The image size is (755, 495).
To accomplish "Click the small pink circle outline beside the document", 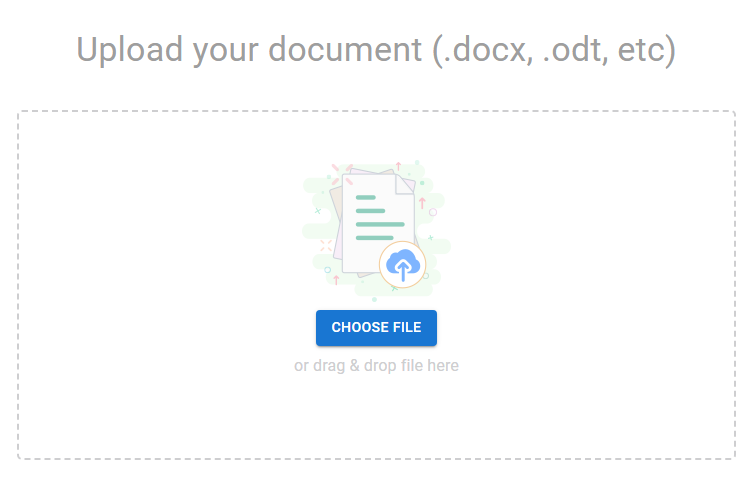I will [433, 212].
